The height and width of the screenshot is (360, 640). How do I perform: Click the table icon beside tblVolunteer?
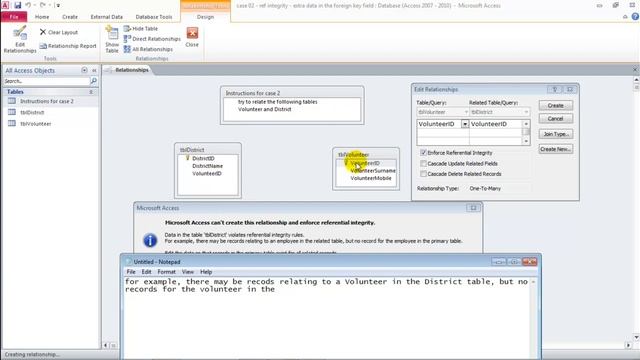pos(12,123)
